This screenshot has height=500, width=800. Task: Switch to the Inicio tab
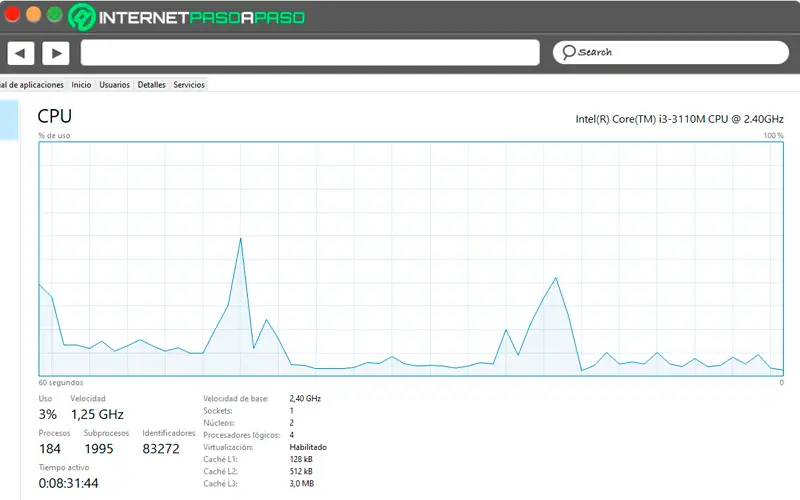click(x=81, y=85)
